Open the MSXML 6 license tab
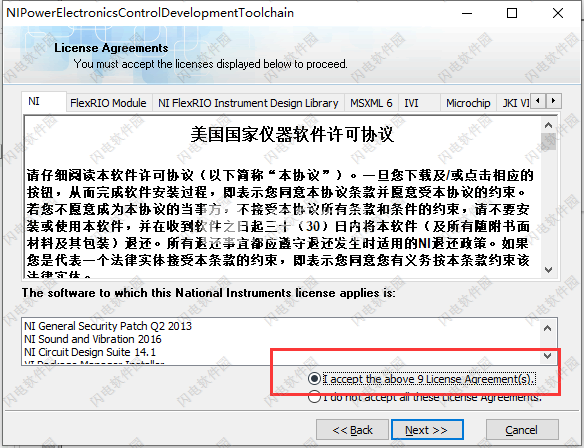Image resolution: width=584 pixels, height=448 pixels. point(371,103)
